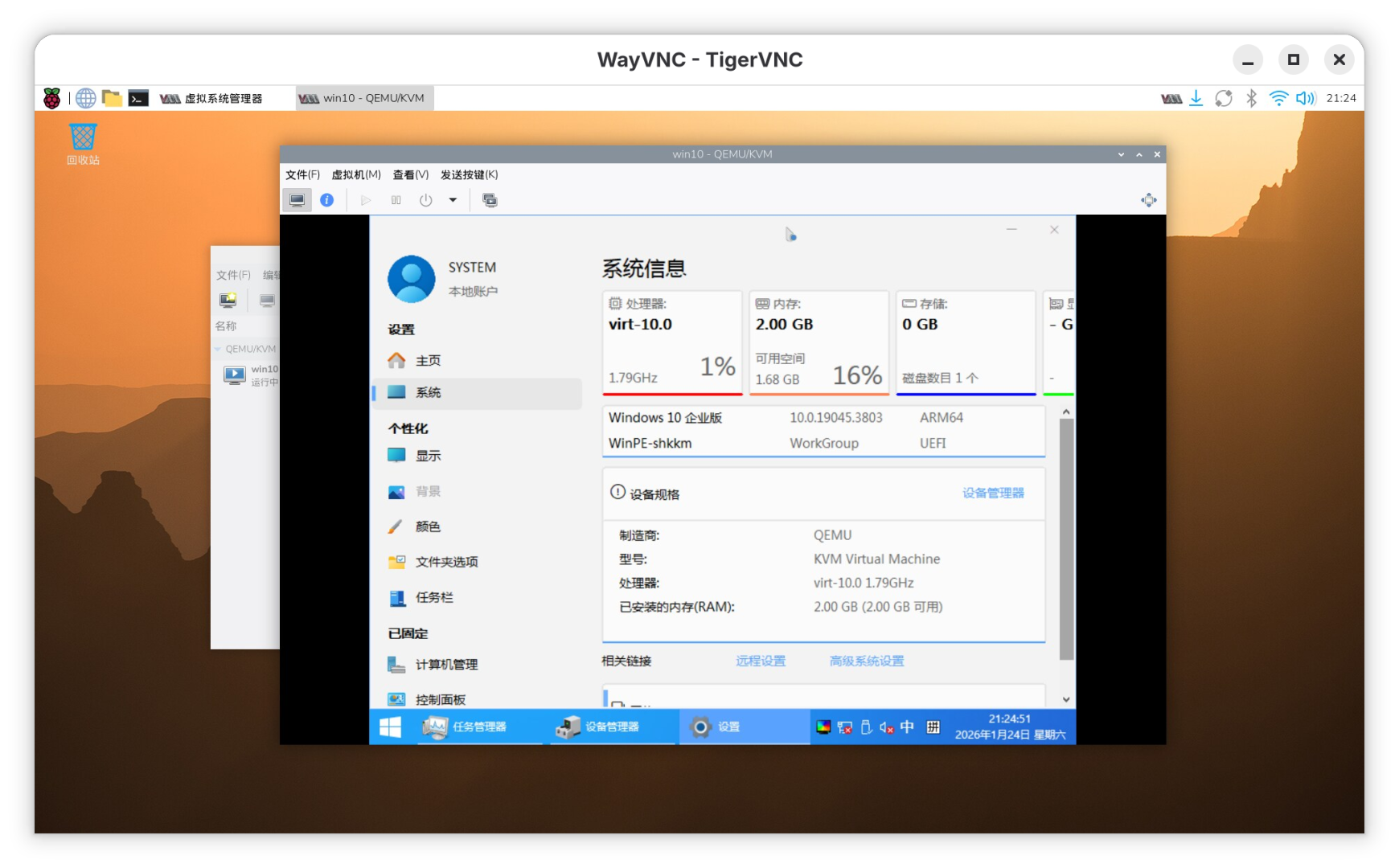This screenshot has width=1399, height=868.
Task: Open 任务管理器 from guest taskbar
Action: [466, 727]
